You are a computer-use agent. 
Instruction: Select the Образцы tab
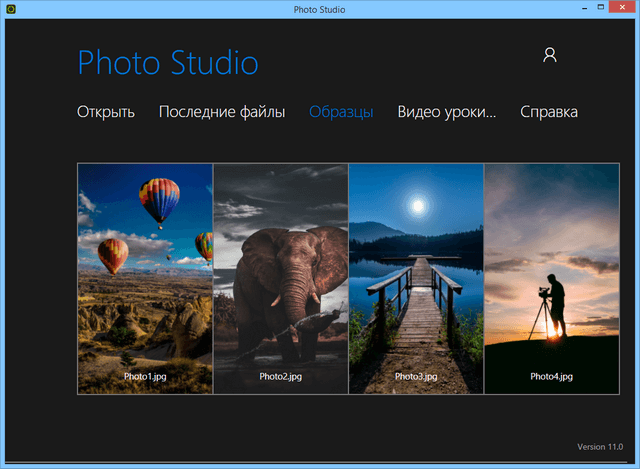coord(341,112)
